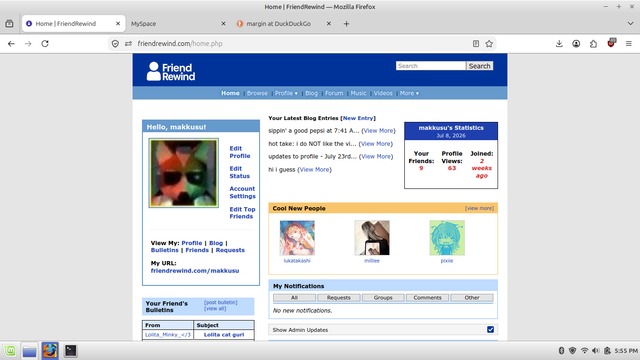
Task: Click Edit Status link
Action: click(x=240, y=172)
